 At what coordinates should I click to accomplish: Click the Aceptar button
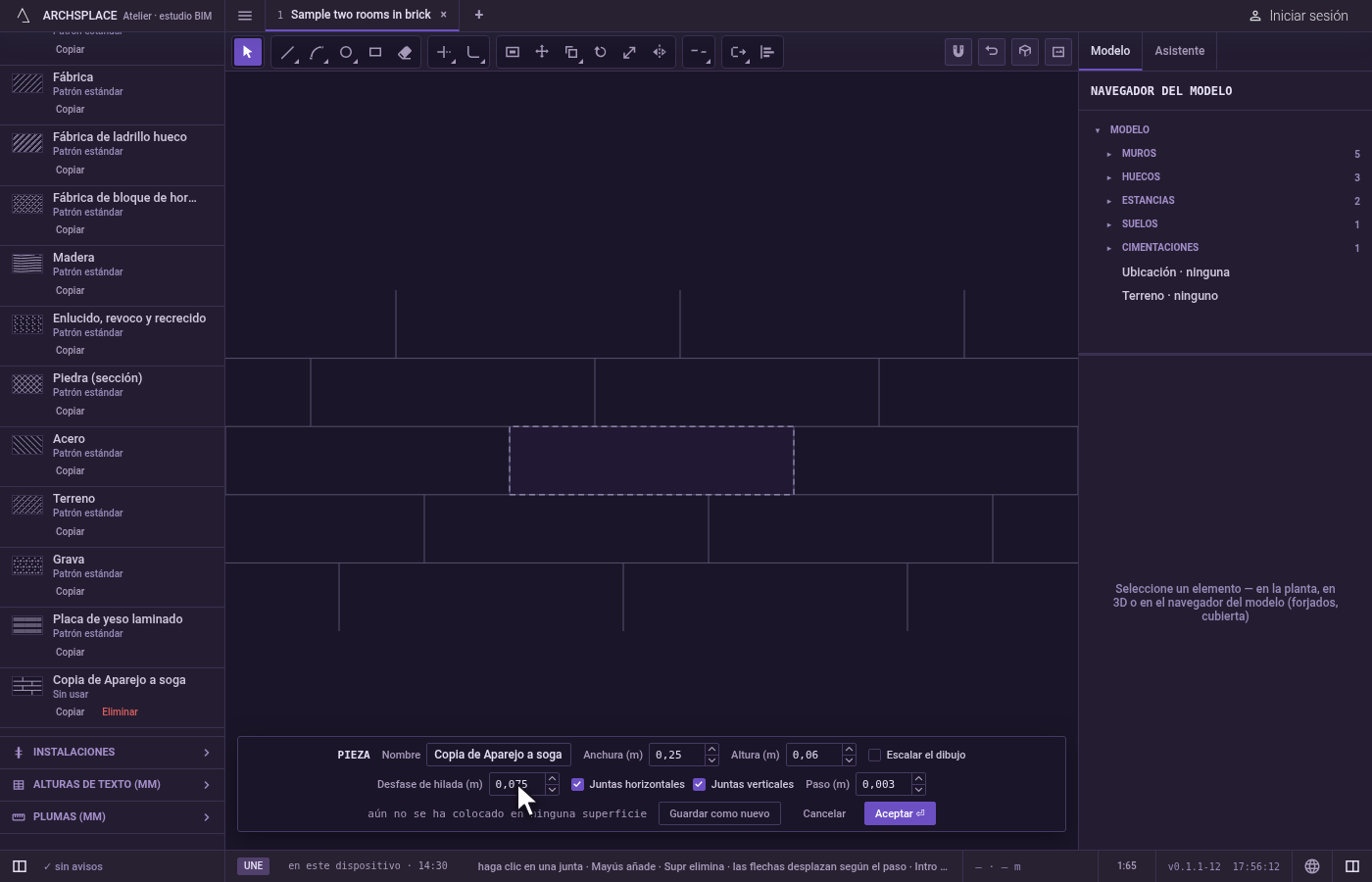(900, 813)
